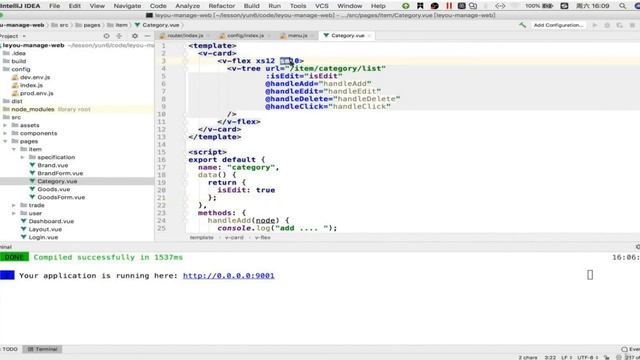This screenshot has width=640, height=360.
Task: Collapse the item folder
Action: pos(14,149)
